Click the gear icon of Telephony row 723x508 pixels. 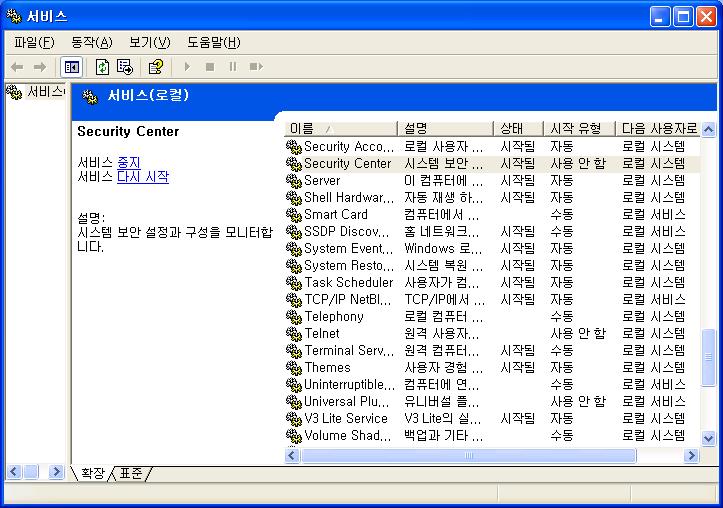tap(294, 317)
